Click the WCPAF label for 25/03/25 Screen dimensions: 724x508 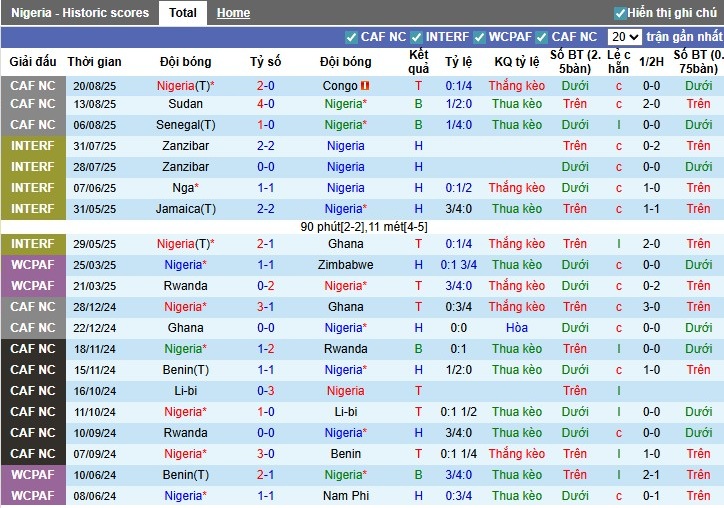click(33, 265)
